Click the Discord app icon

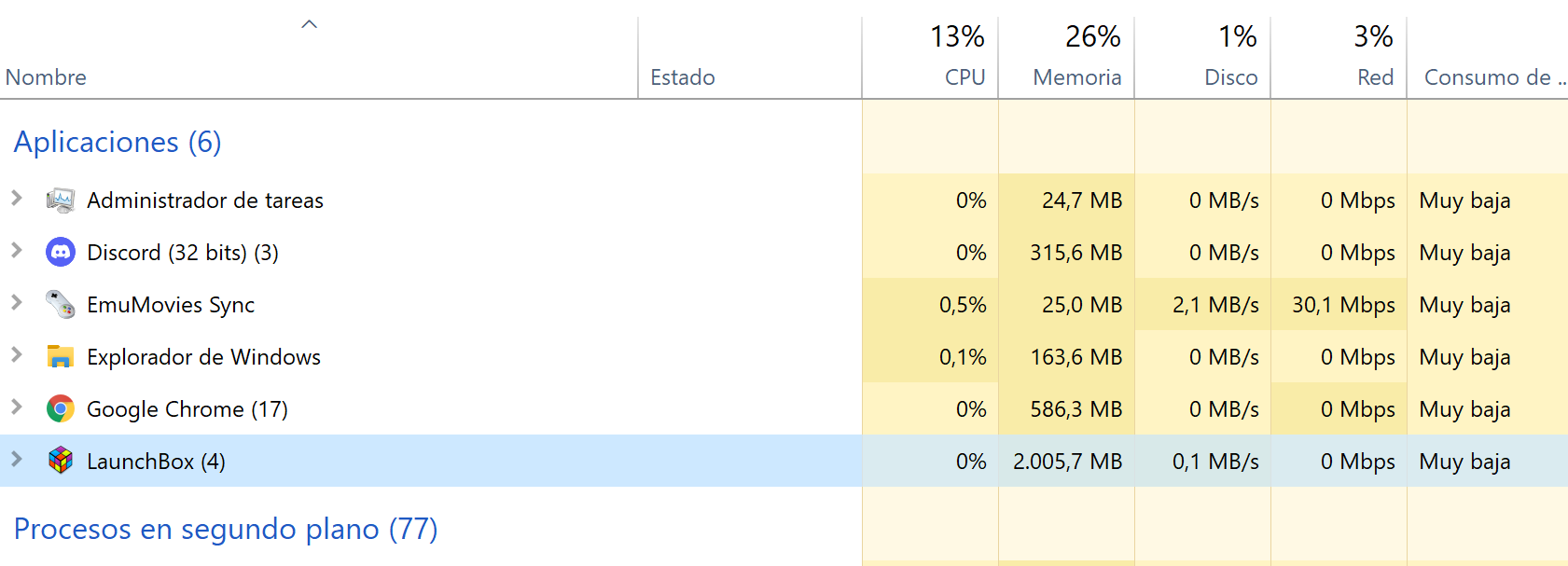click(x=61, y=253)
